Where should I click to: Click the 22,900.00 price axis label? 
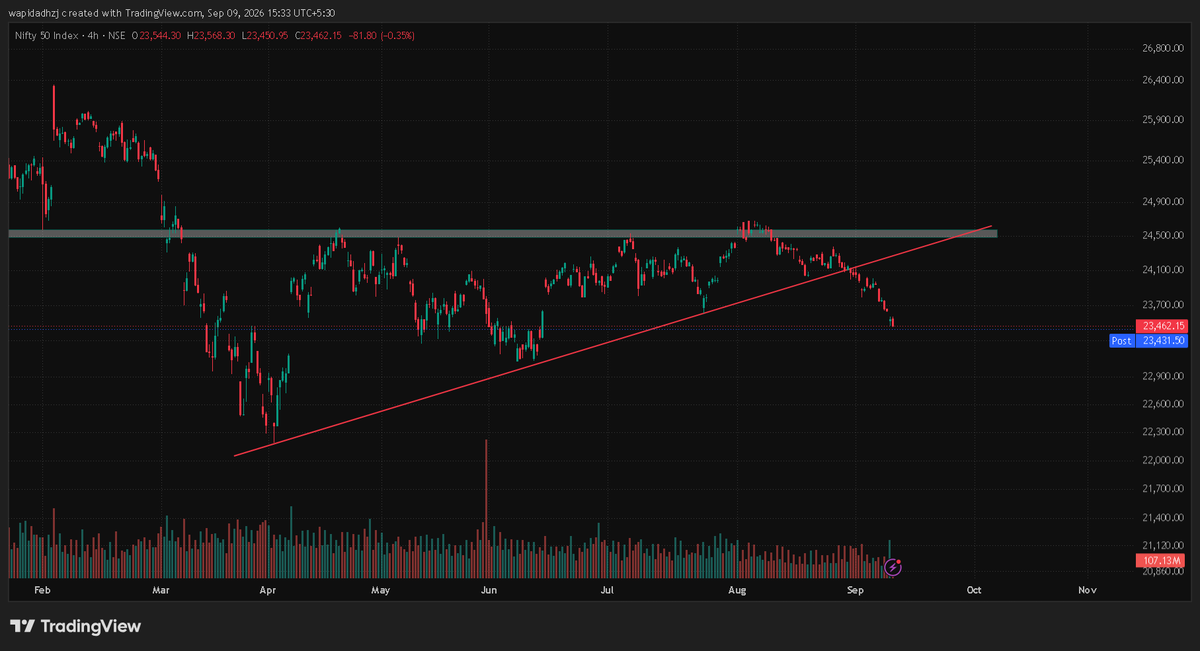pyautogui.click(x=1164, y=376)
